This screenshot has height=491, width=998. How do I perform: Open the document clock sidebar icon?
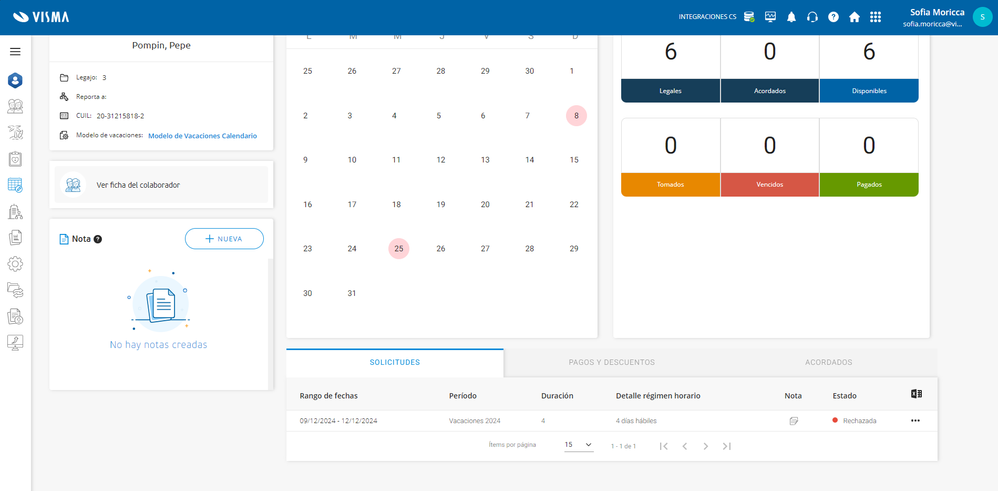pyautogui.click(x=15, y=316)
